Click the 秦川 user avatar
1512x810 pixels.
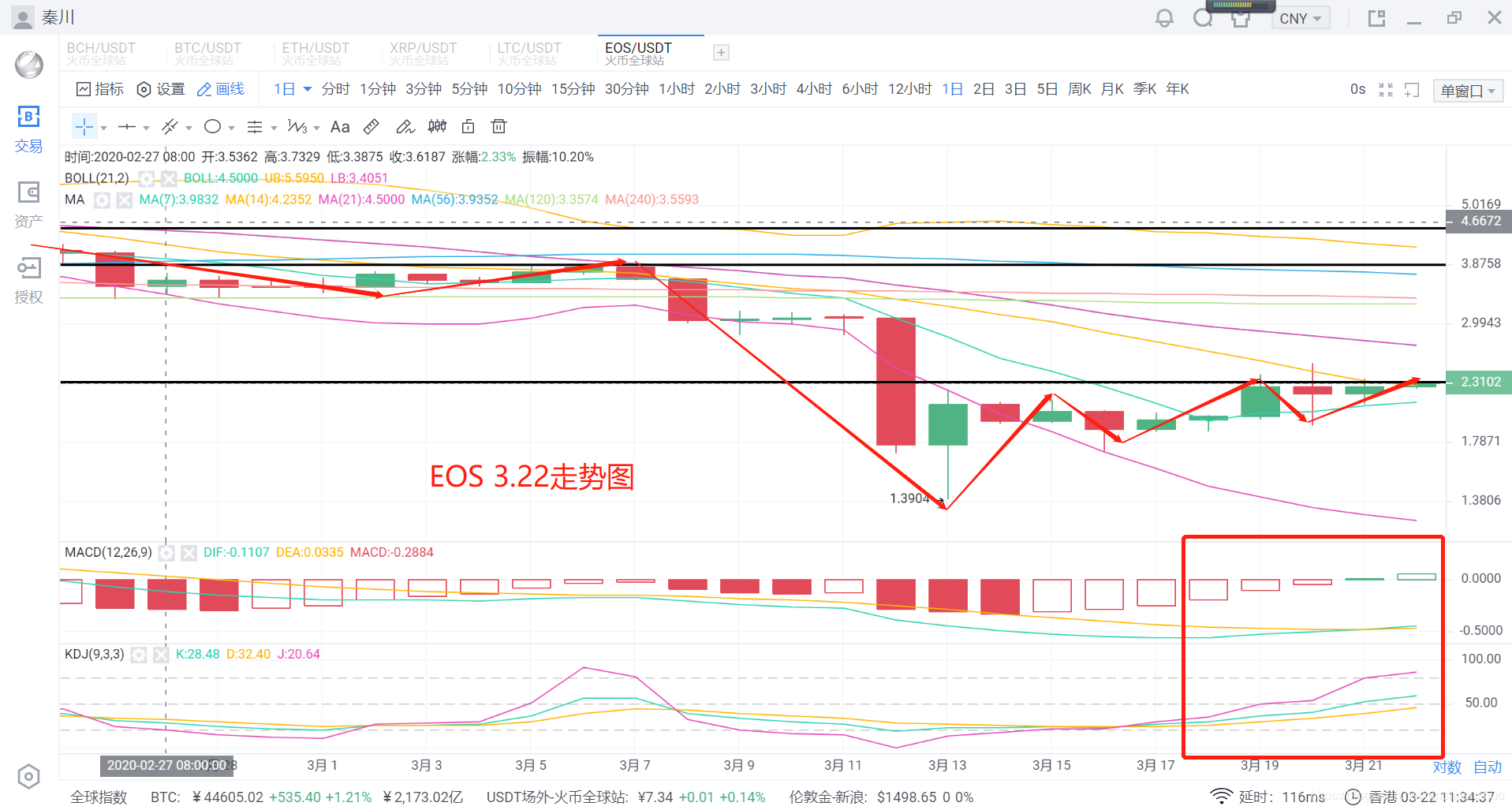(24, 17)
